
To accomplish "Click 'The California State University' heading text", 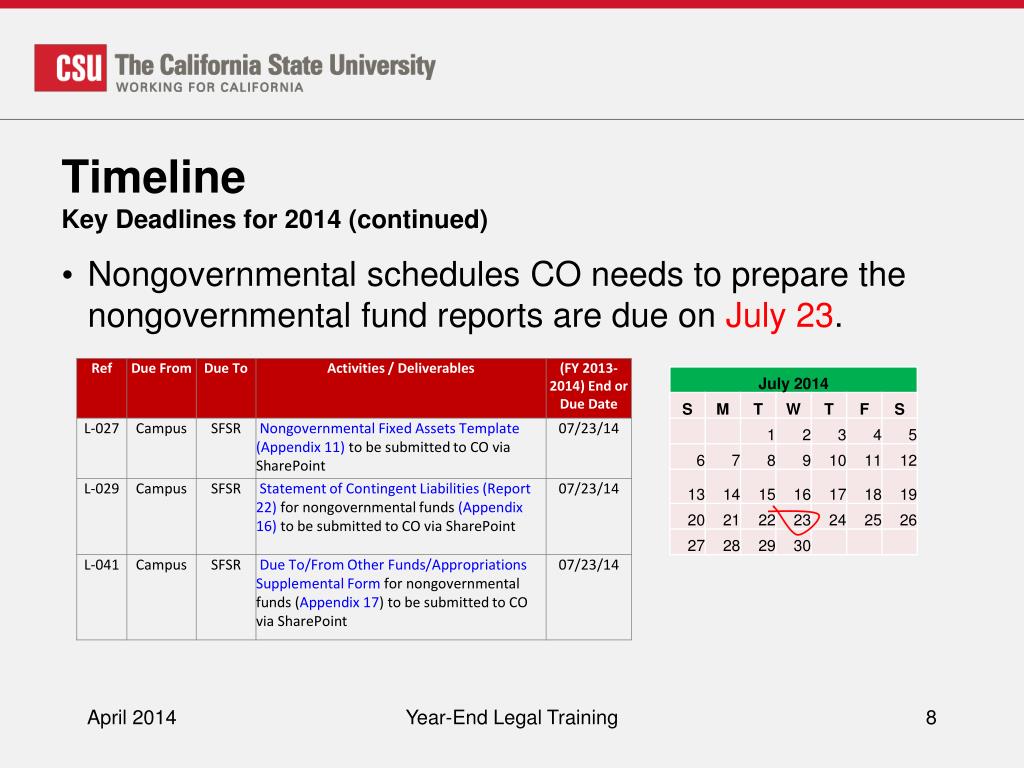I will point(275,65).
